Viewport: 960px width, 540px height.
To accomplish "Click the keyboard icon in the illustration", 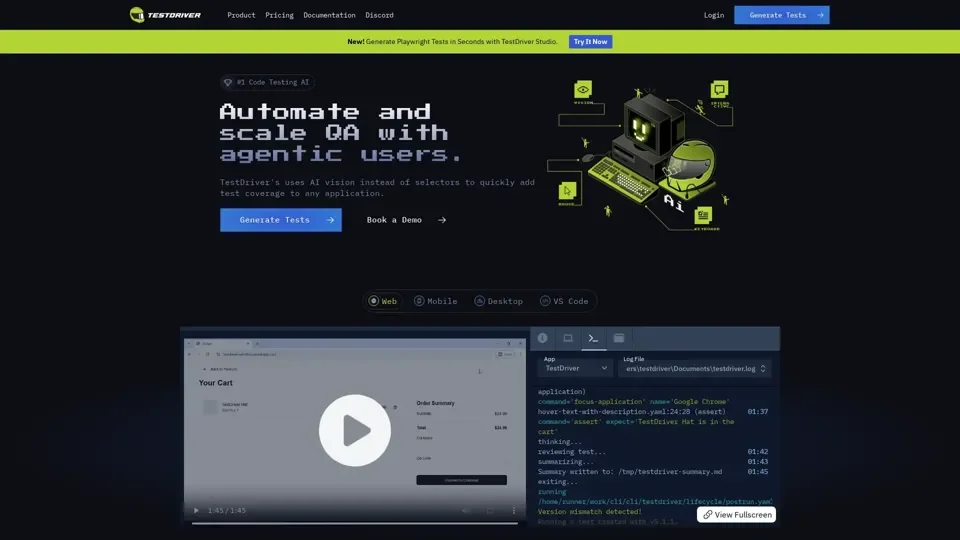I will tap(703, 216).
